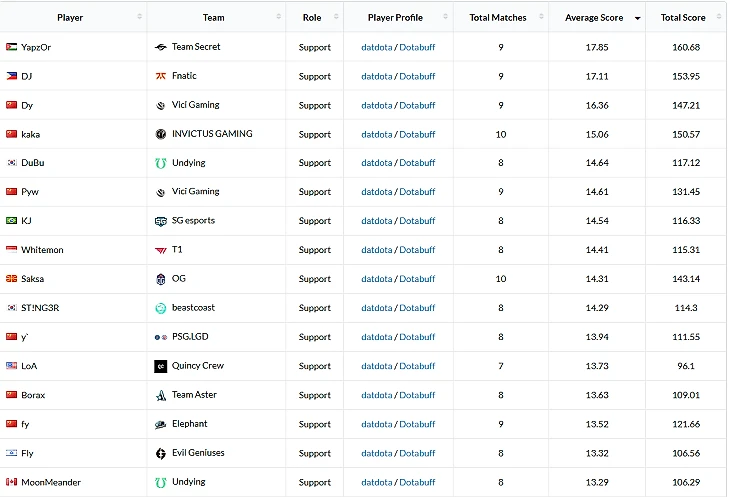
Task: Click the Evil Geniuses logo icon
Action: 161,453
